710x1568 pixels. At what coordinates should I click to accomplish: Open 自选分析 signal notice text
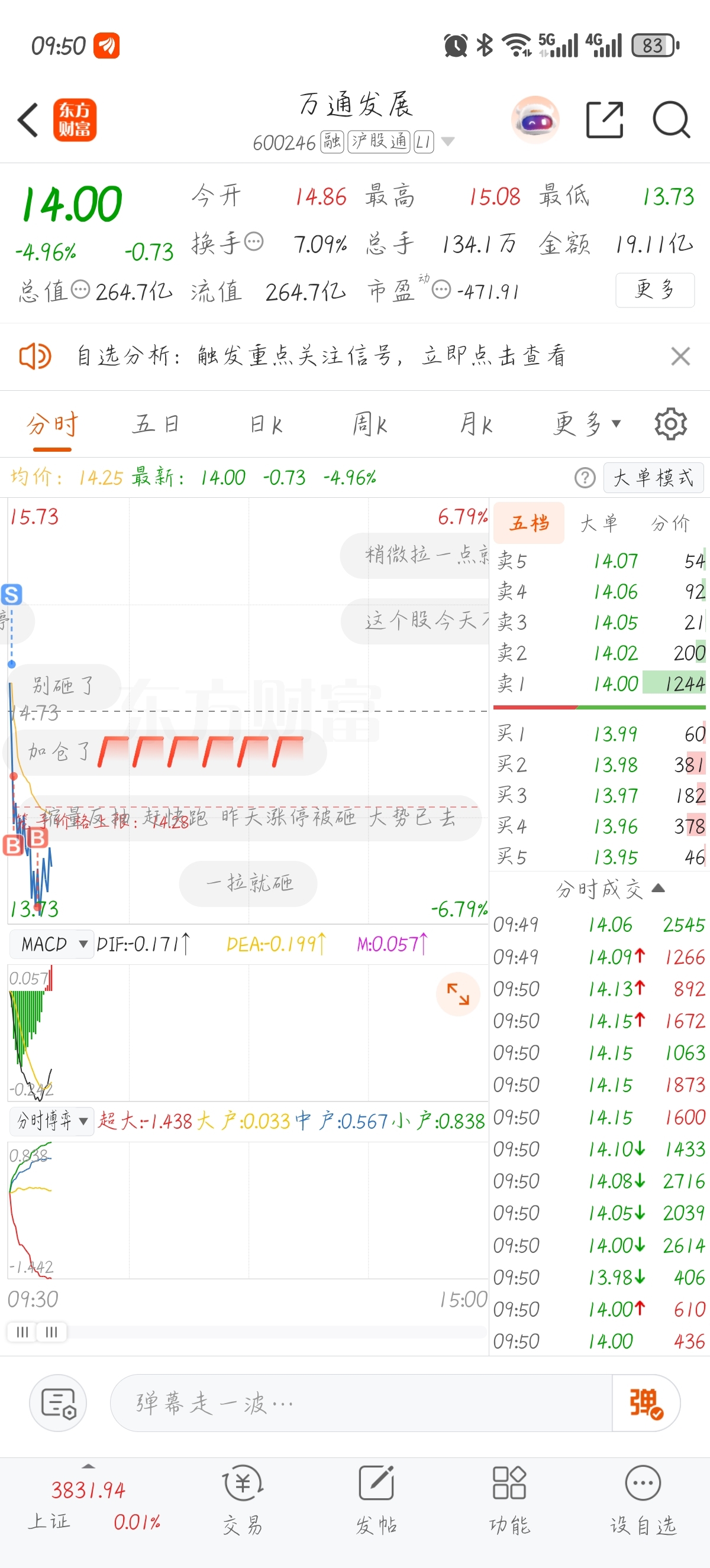[x=321, y=356]
